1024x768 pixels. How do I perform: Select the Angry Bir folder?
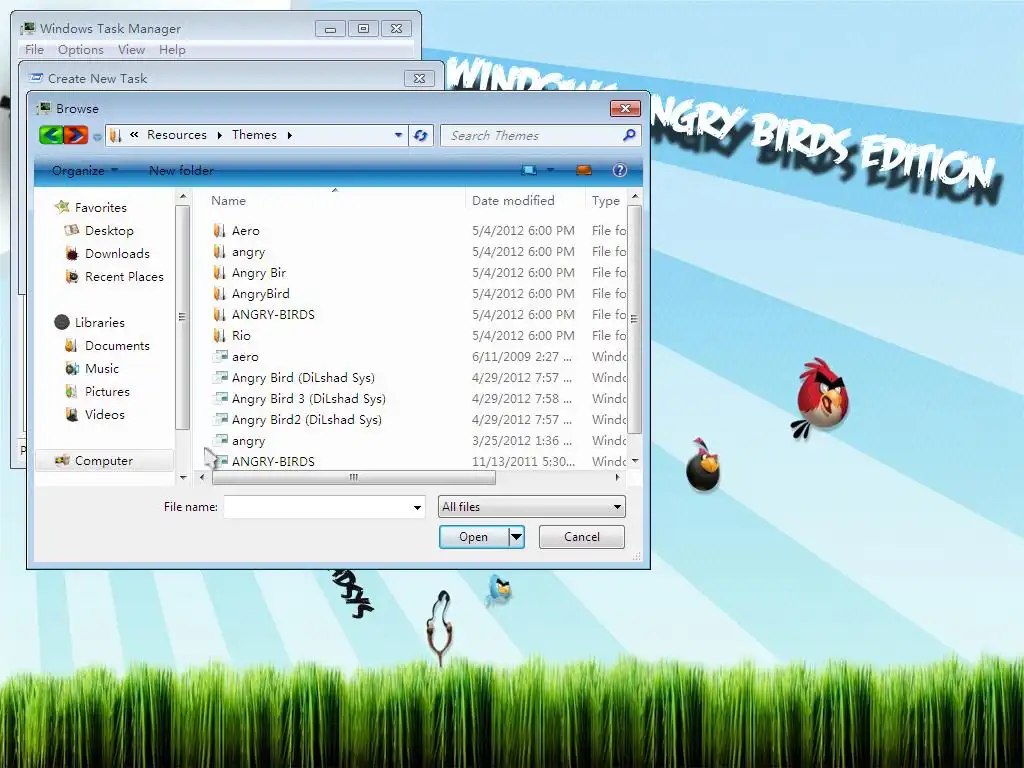259,272
